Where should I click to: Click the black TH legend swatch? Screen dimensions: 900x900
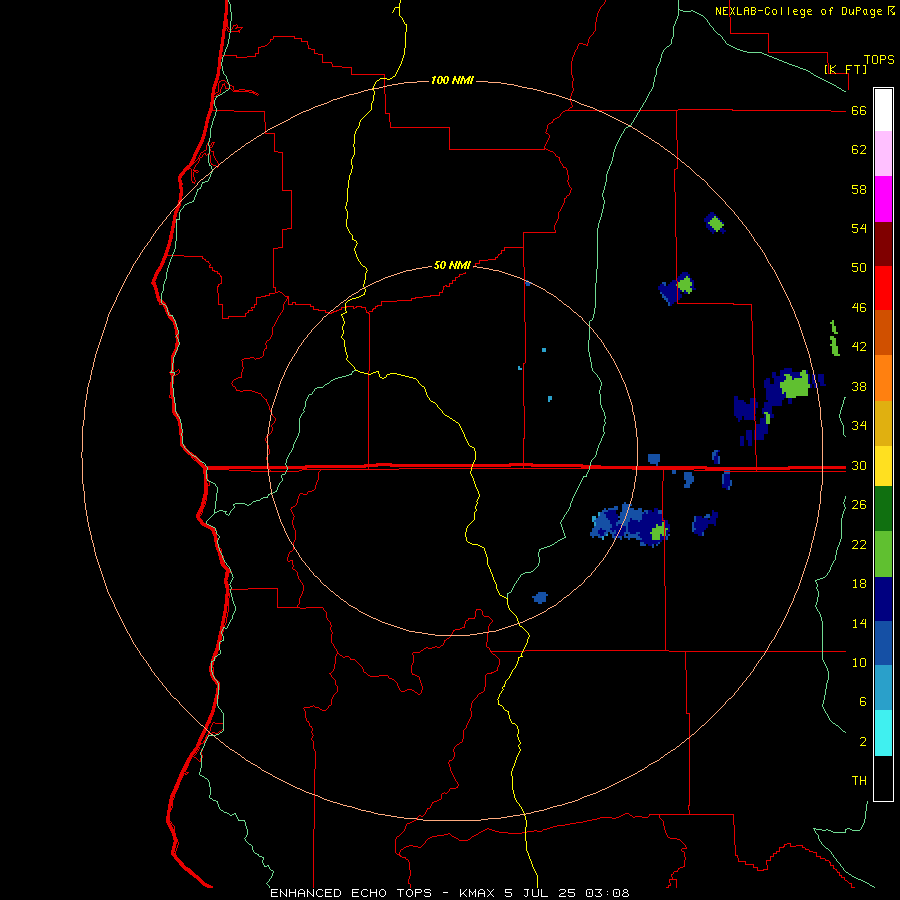pyautogui.click(x=883, y=778)
